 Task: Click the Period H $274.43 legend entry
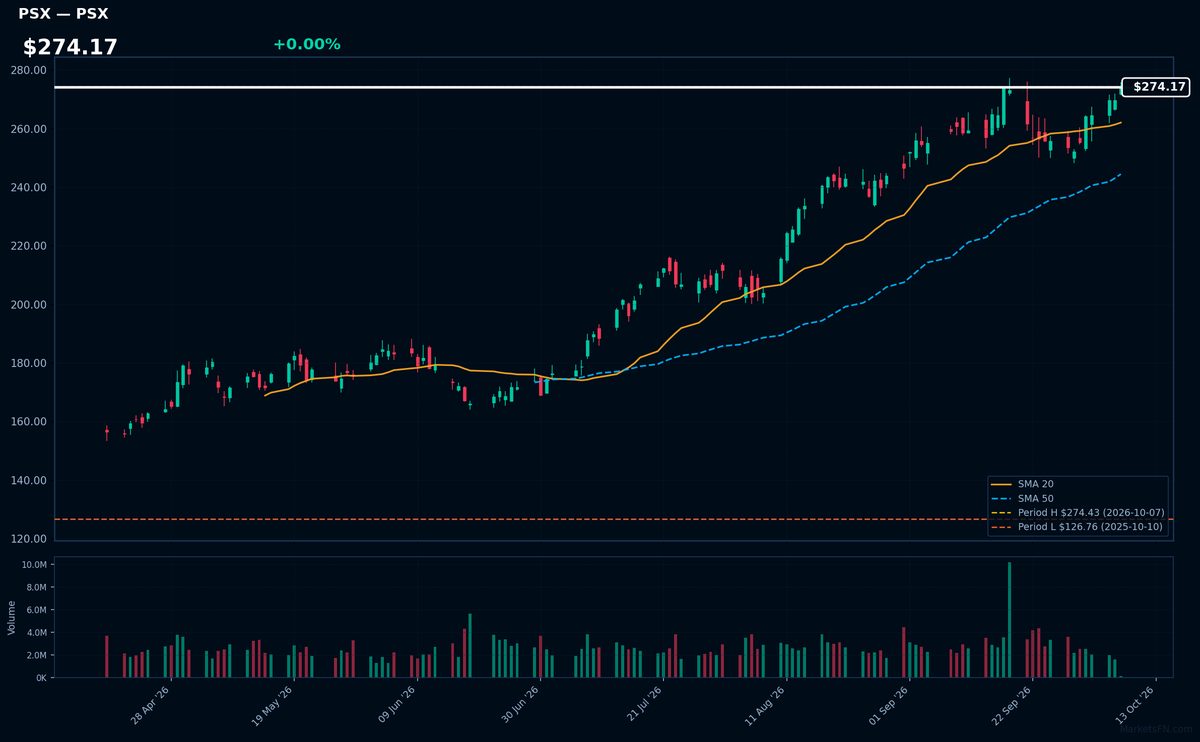click(x=1078, y=512)
